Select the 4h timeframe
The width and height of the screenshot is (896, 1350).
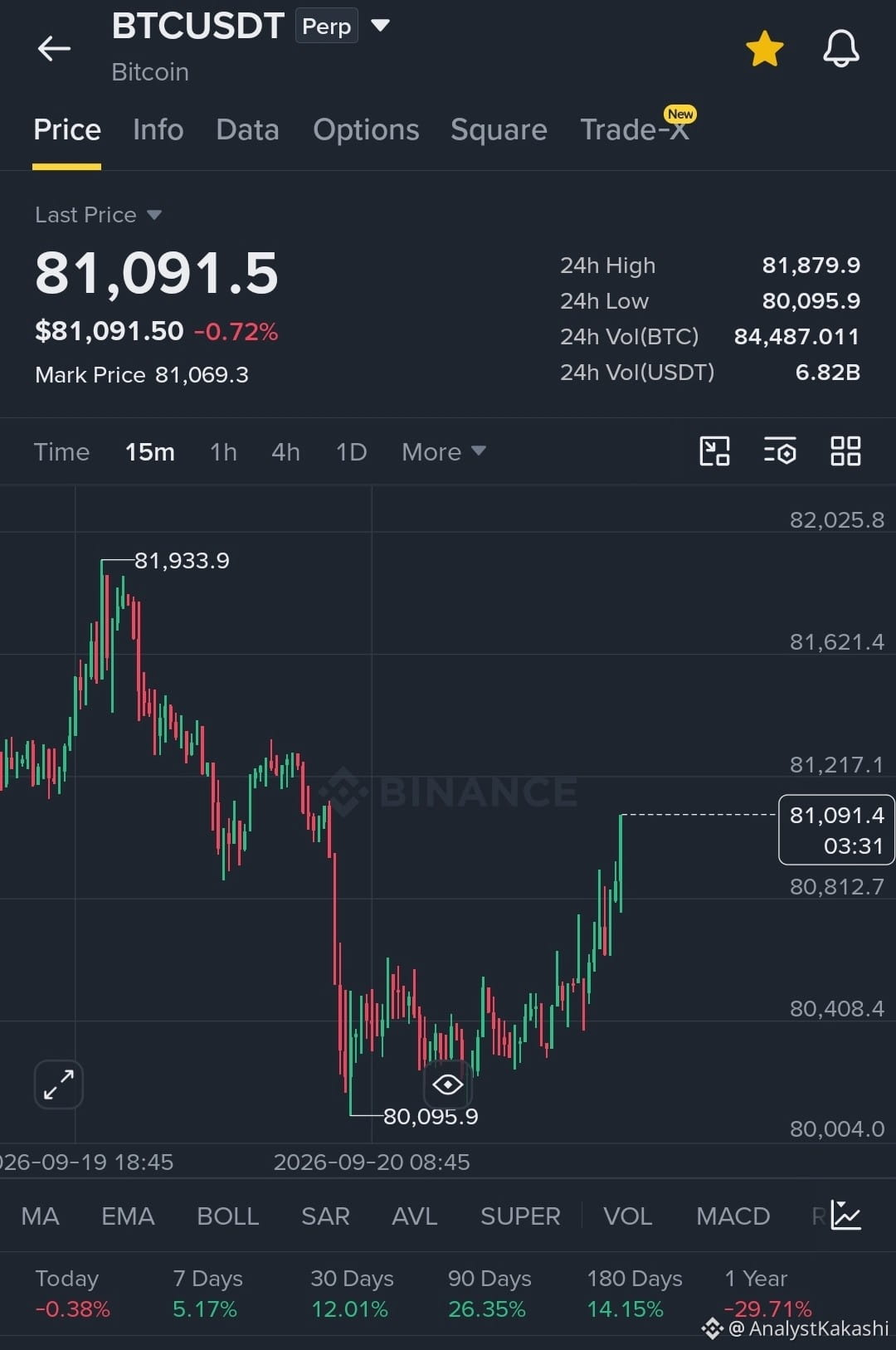coord(285,452)
